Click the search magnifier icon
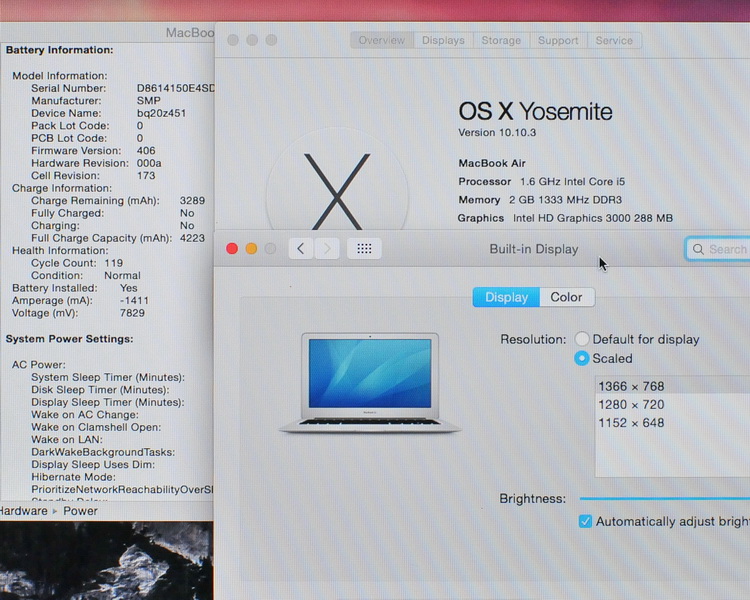The image size is (750, 600). 698,249
